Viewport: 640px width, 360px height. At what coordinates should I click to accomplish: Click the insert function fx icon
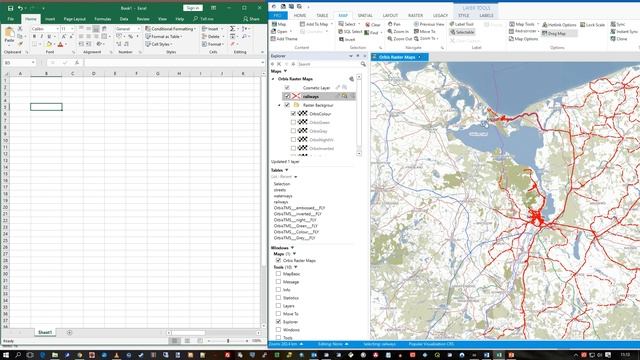tap(77, 62)
